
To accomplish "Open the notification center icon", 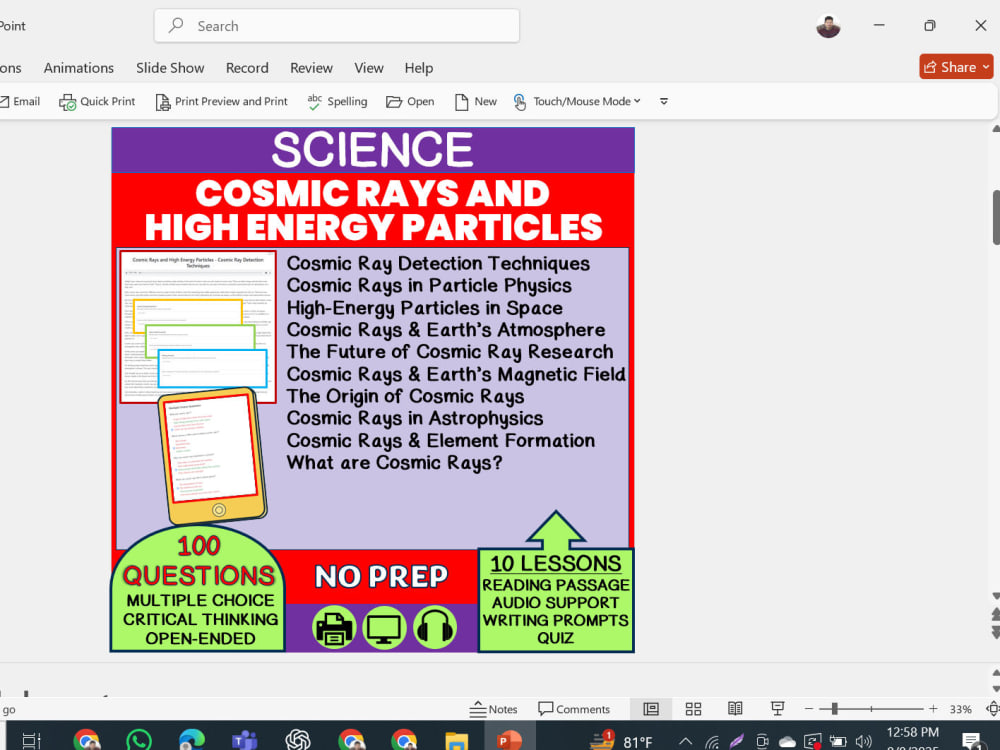I will (971, 741).
